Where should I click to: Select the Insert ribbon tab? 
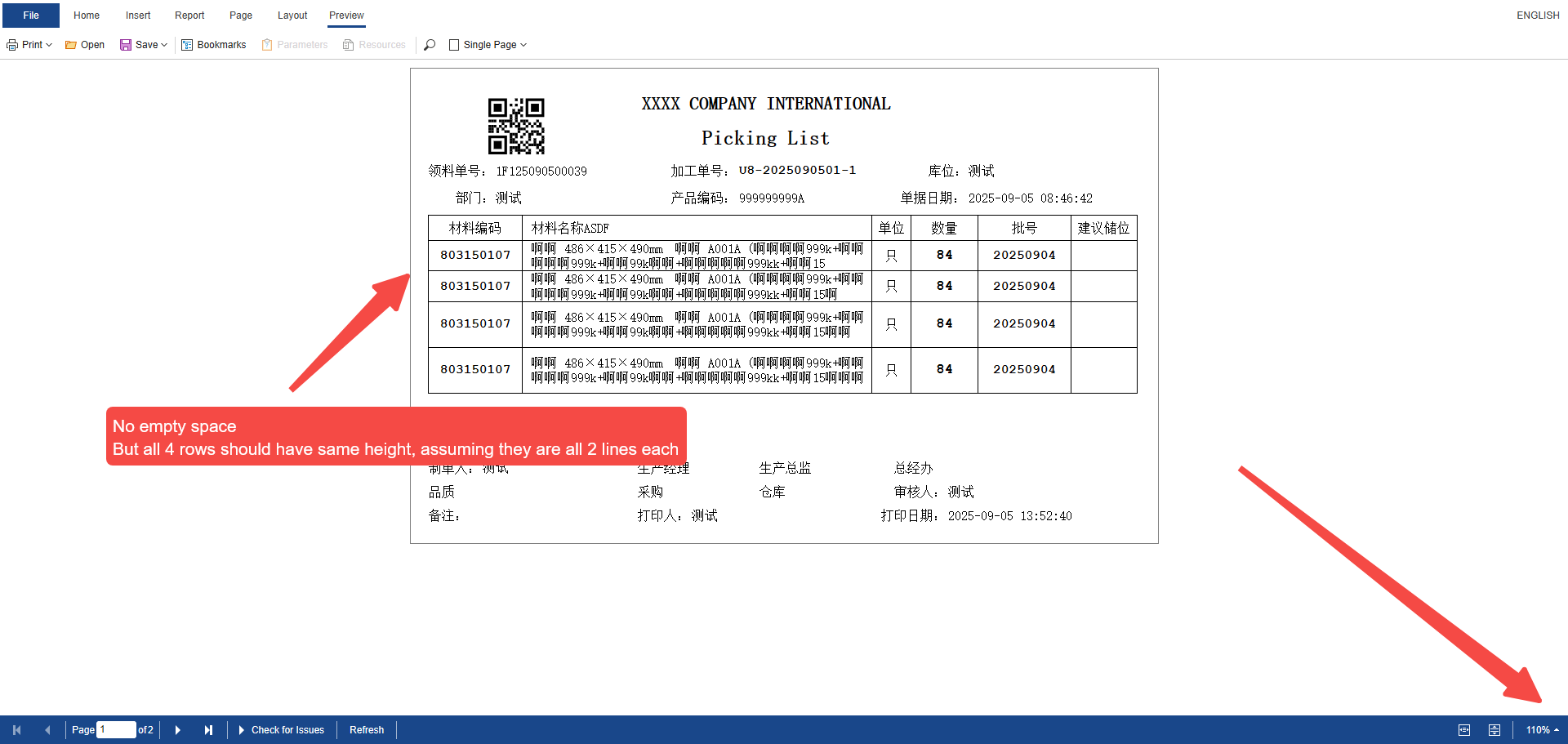pos(138,16)
